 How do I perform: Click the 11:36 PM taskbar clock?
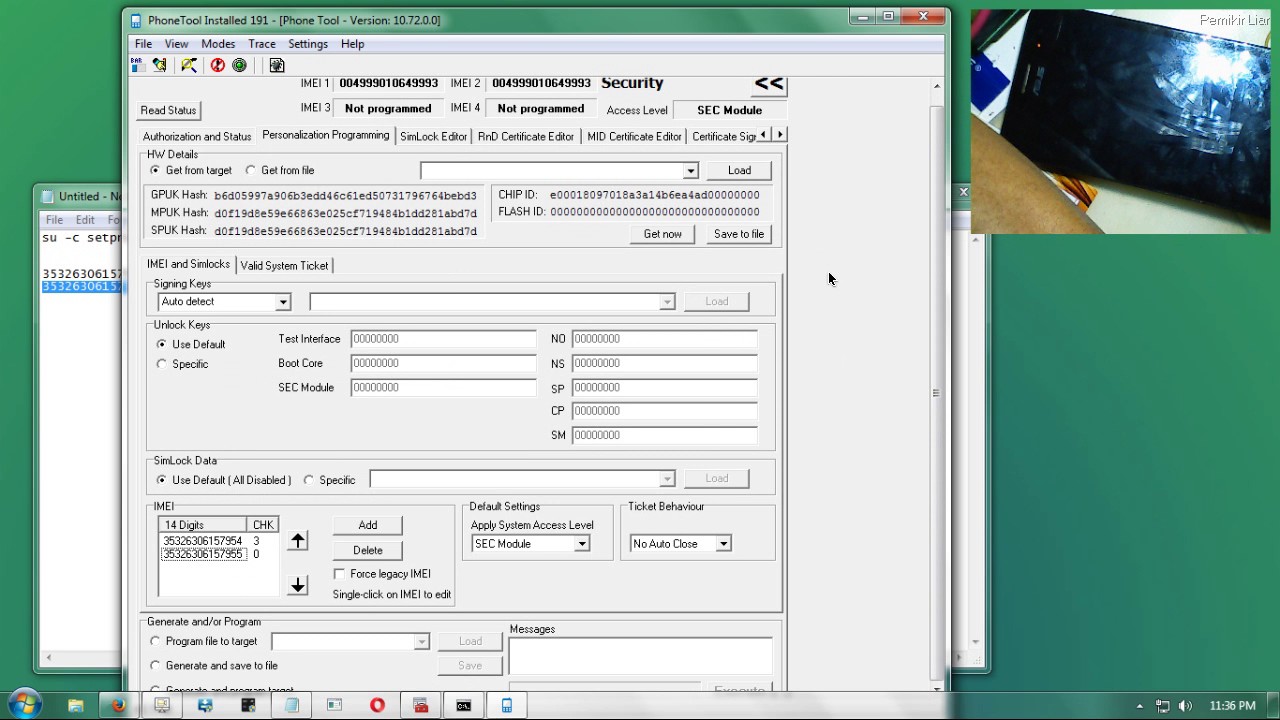click(1232, 706)
